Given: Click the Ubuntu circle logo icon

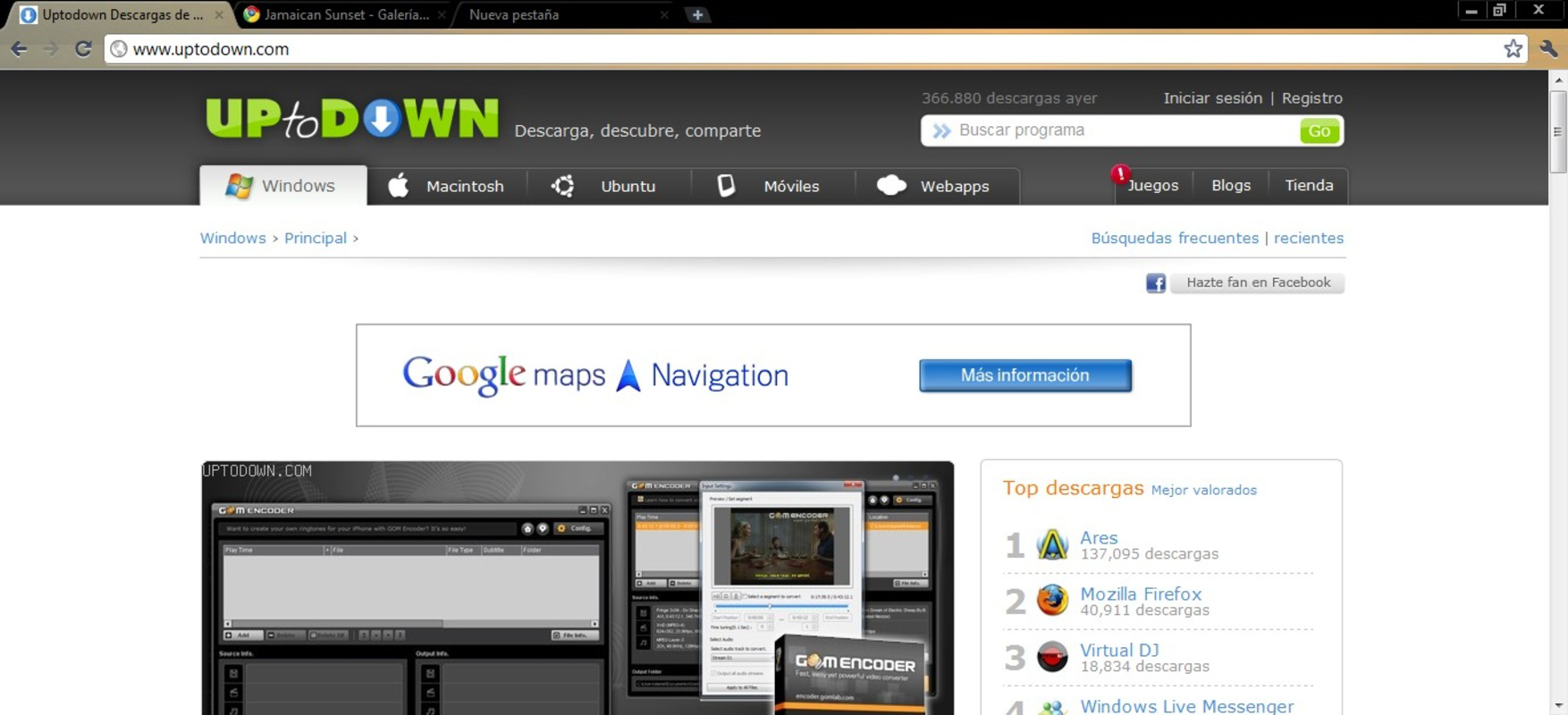Looking at the screenshot, I should (562, 186).
